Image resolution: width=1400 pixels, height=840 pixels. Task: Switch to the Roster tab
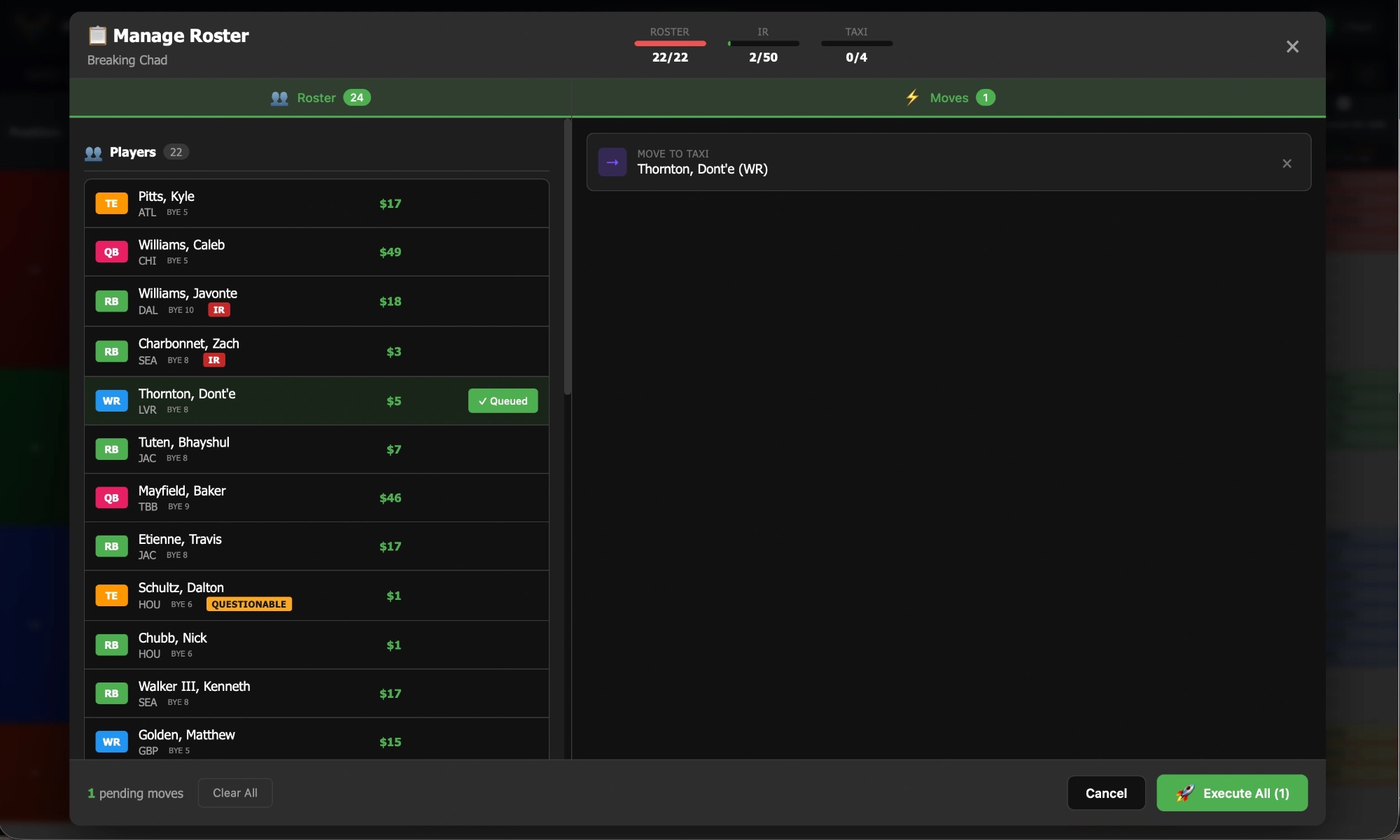tap(320, 97)
